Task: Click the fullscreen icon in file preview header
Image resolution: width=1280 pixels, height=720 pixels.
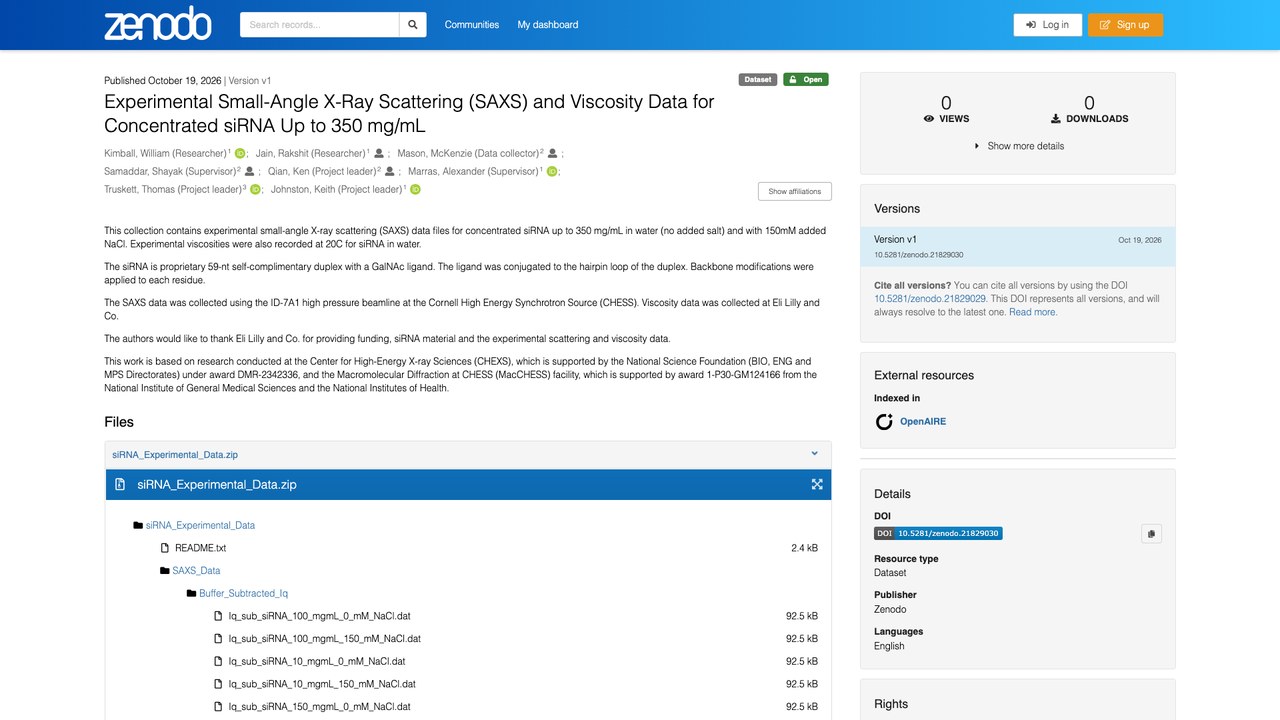Action: pyautogui.click(x=817, y=484)
